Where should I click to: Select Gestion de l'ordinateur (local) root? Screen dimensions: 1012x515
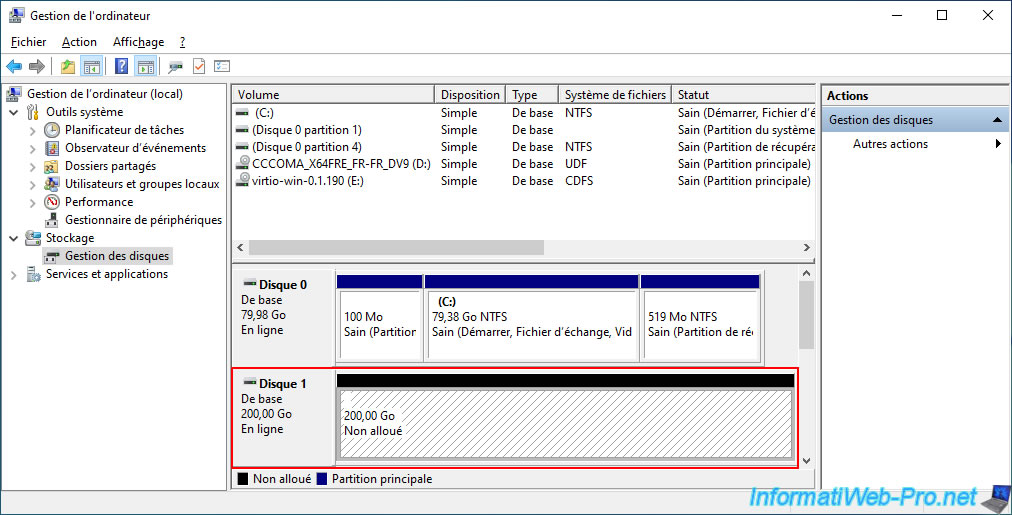[x=105, y=94]
